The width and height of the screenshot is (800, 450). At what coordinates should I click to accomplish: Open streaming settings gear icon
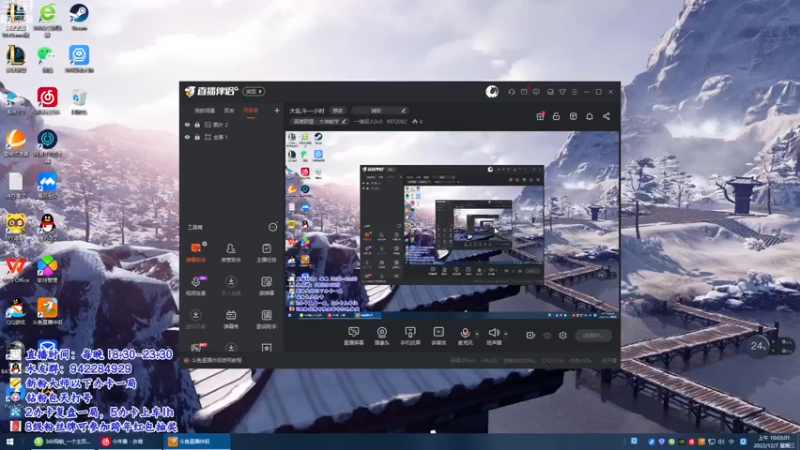point(563,335)
